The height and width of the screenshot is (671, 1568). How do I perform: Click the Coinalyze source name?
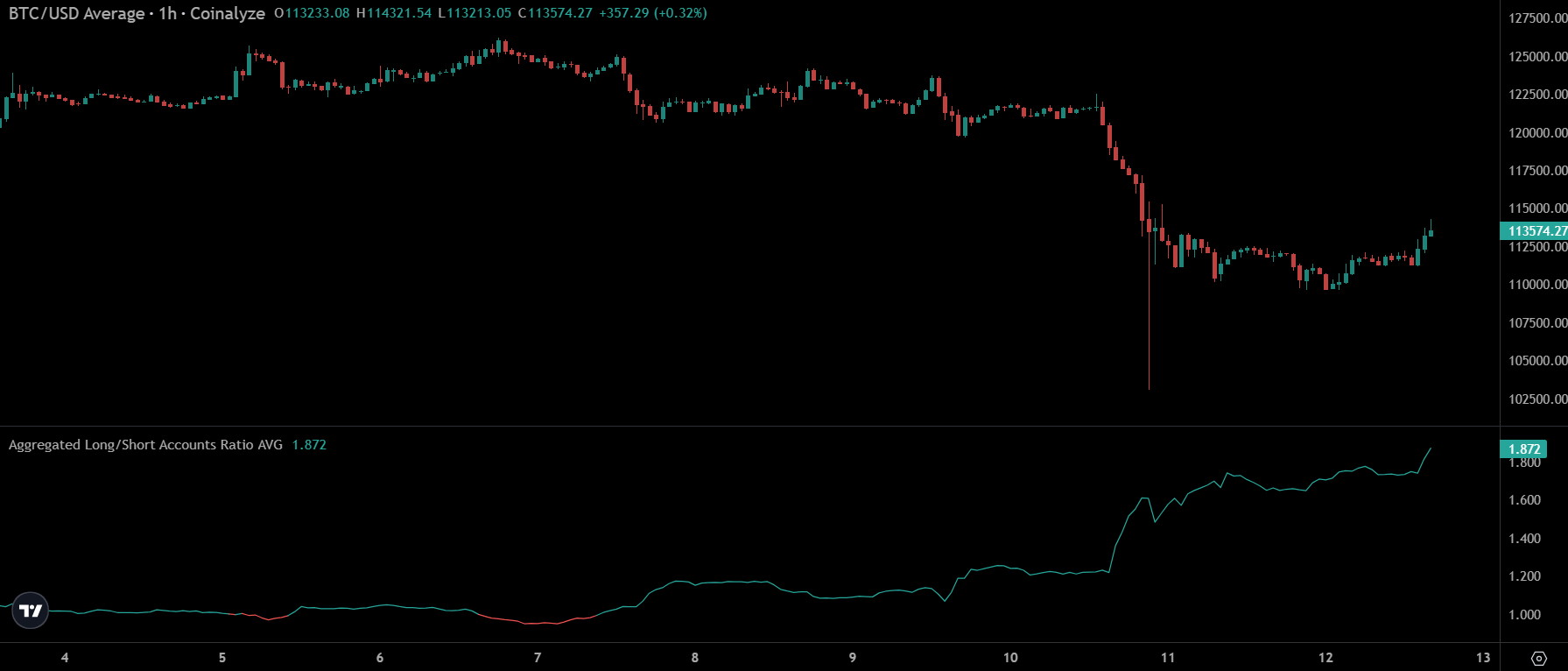pyautogui.click(x=228, y=13)
